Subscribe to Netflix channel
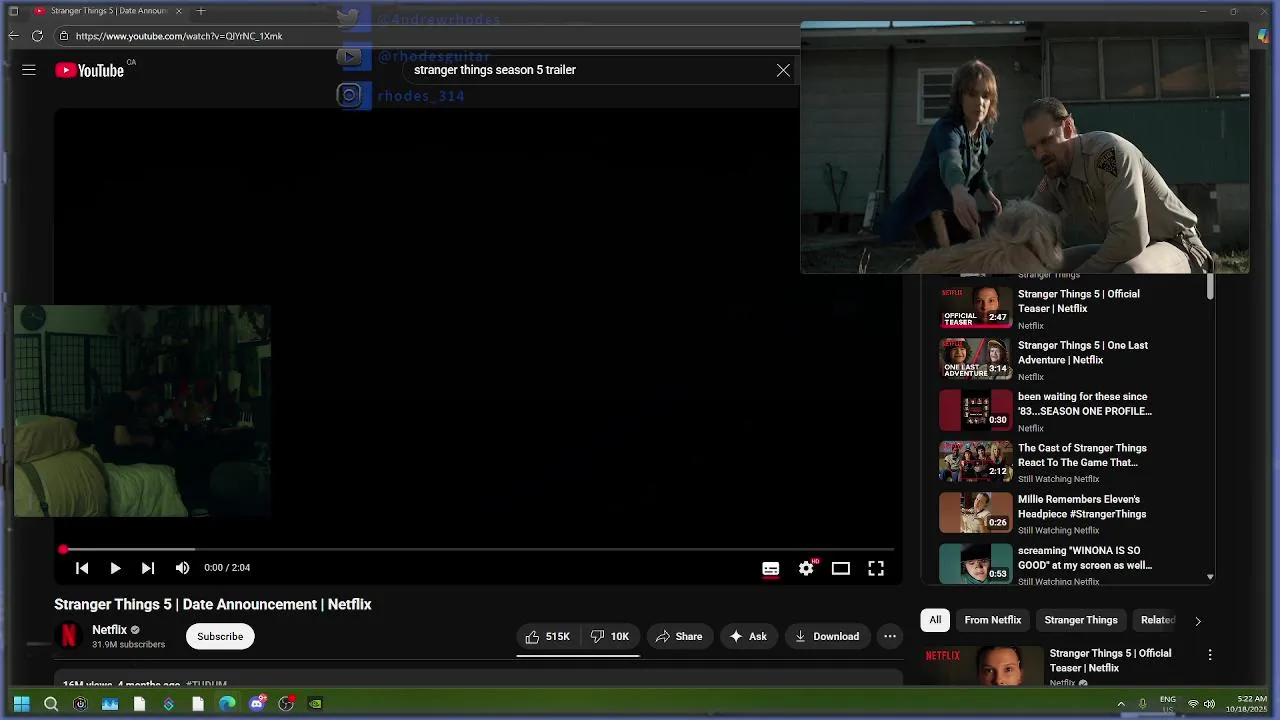This screenshot has height=720, width=1280. coord(220,636)
